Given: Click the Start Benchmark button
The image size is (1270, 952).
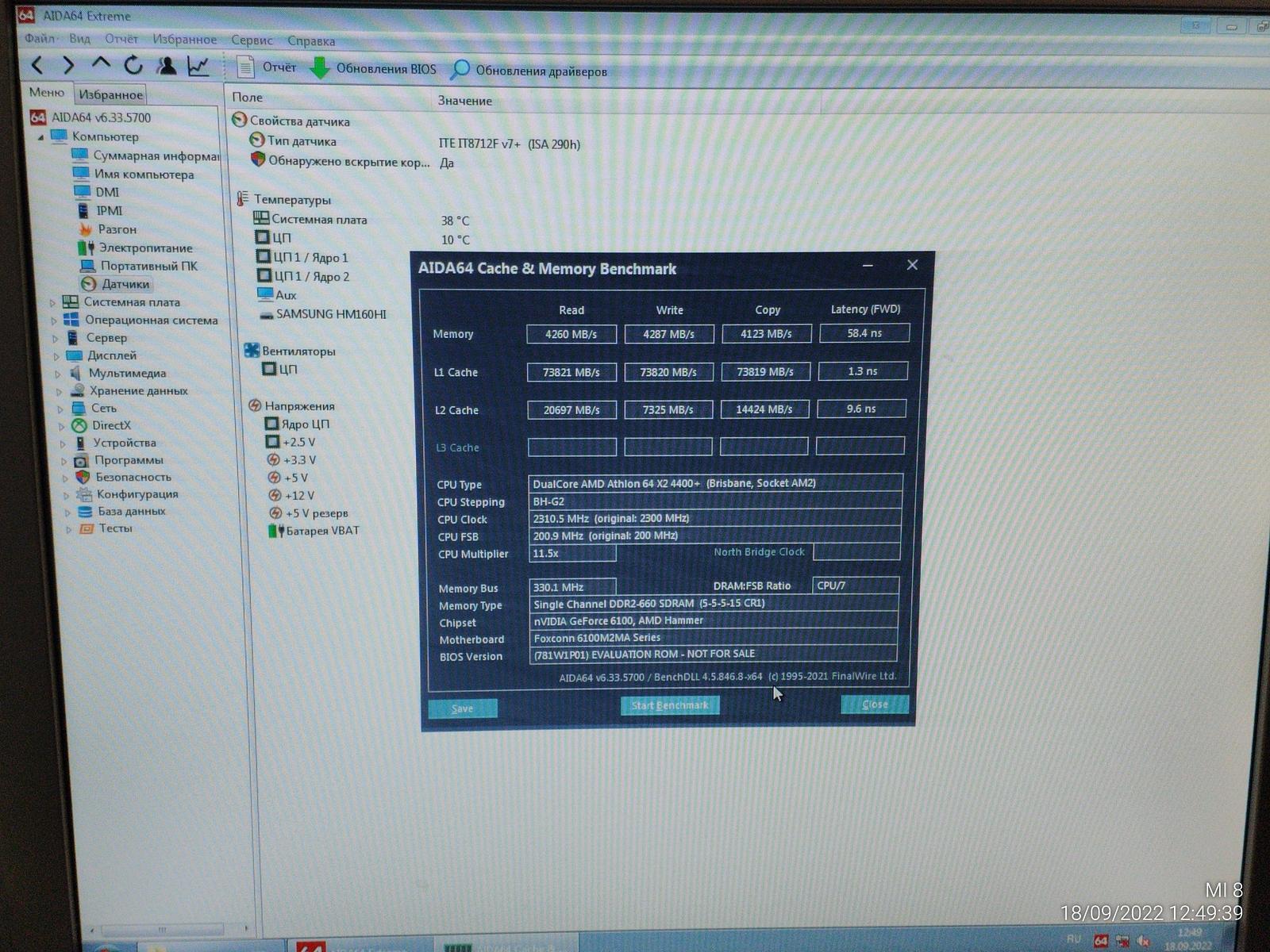Looking at the screenshot, I should tap(670, 705).
